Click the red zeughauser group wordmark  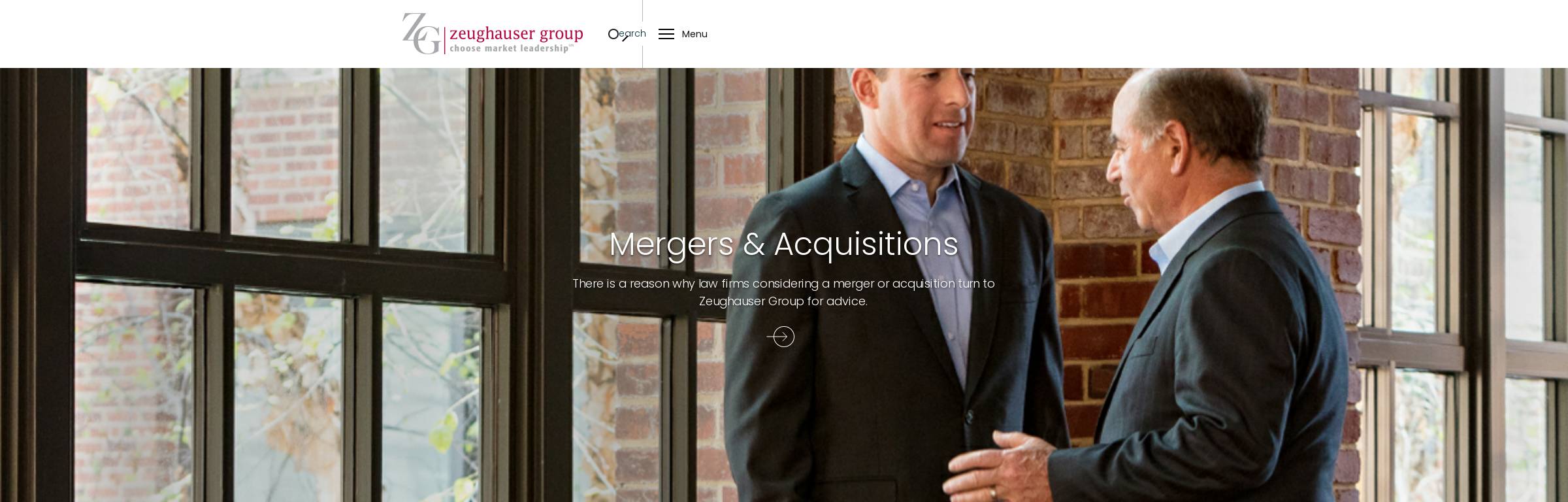tap(516, 33)
